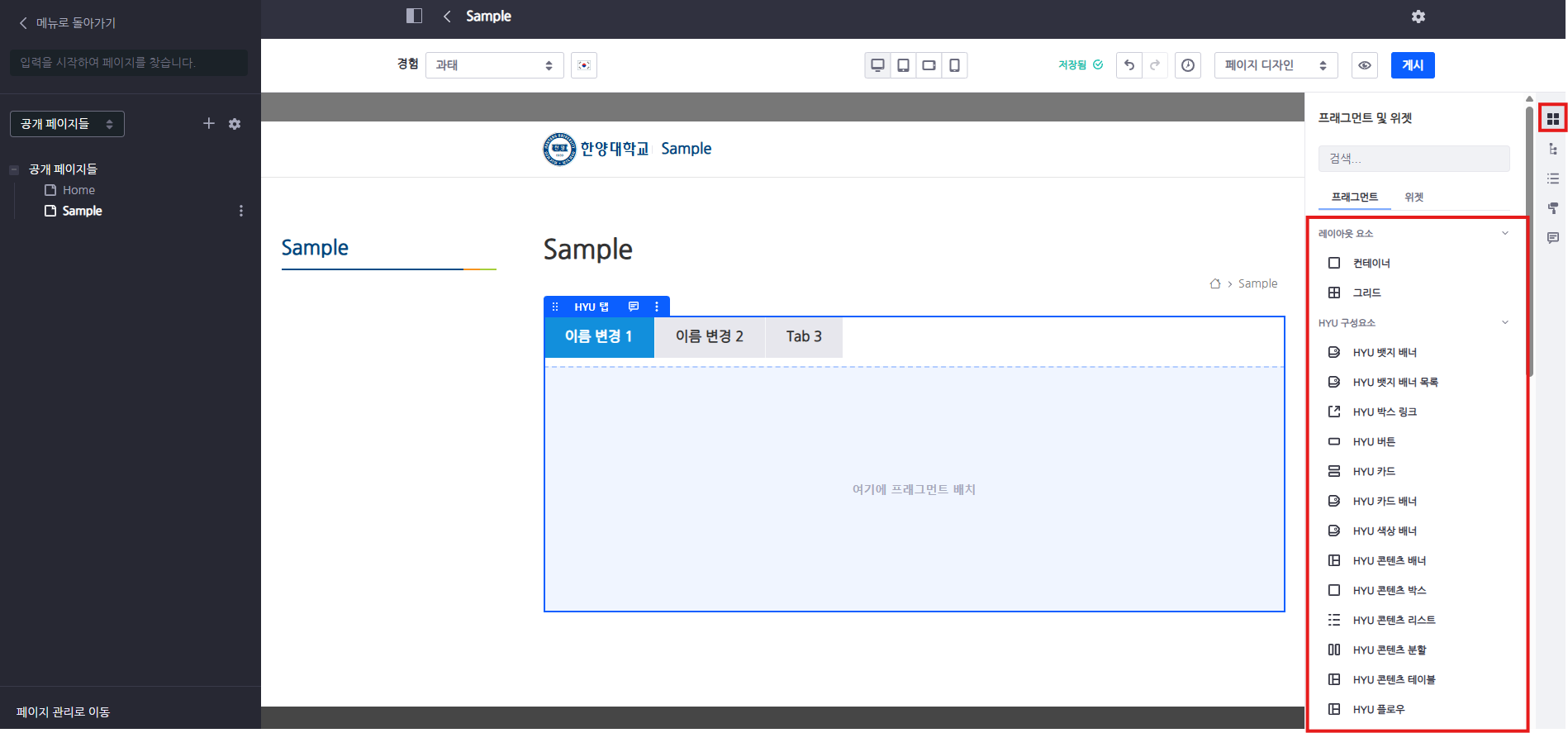This screenshot has height=733, width=1568.
Task: Open the 페이지 디자인 mode dropdown
Action: click(1276, 65)
